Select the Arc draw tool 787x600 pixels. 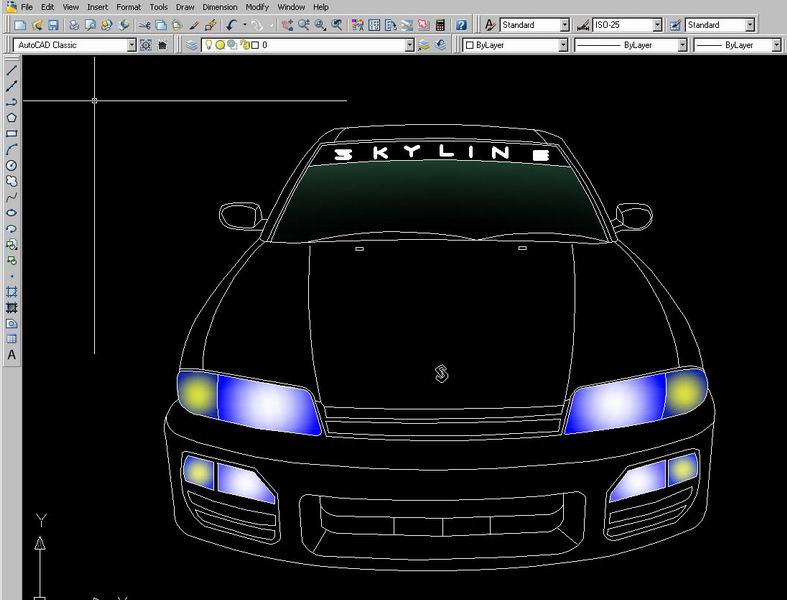point(12,149)
